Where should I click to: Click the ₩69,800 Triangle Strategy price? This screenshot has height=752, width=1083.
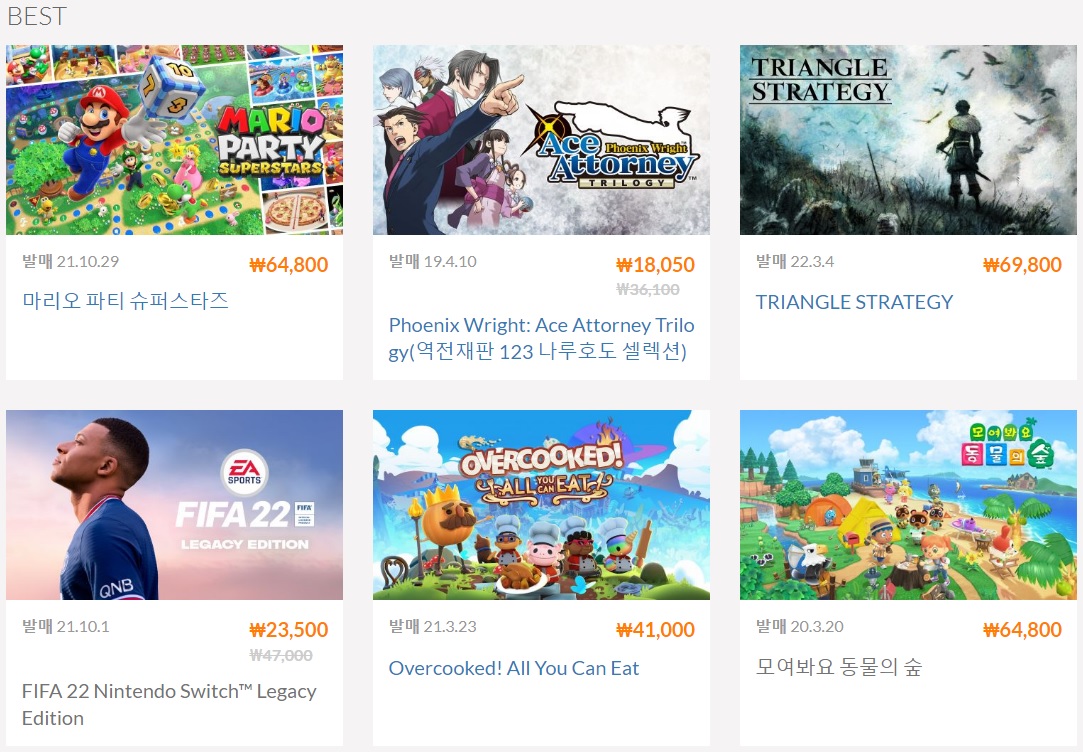1022,264
